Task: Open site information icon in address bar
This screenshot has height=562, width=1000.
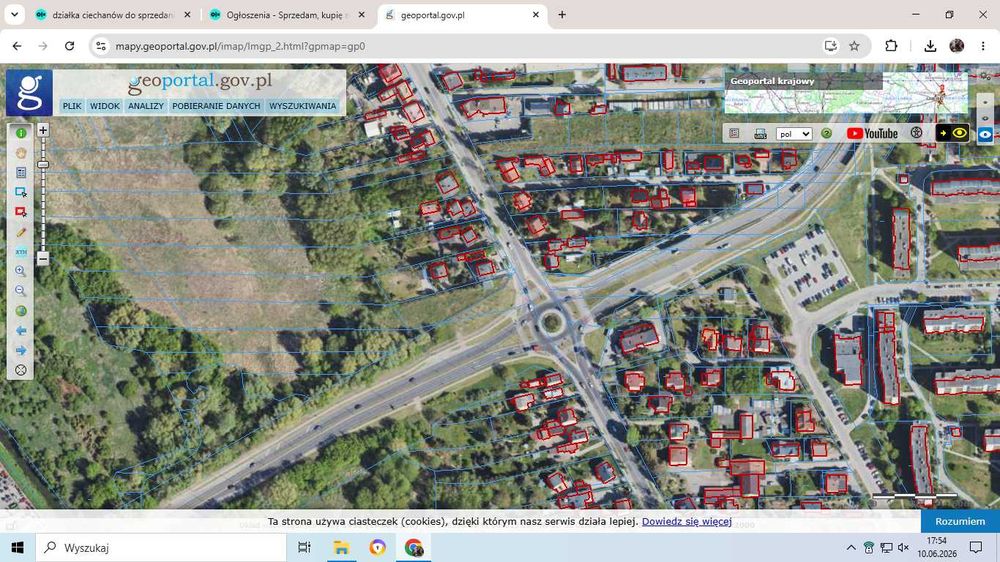Action: (x=101, y=46)
